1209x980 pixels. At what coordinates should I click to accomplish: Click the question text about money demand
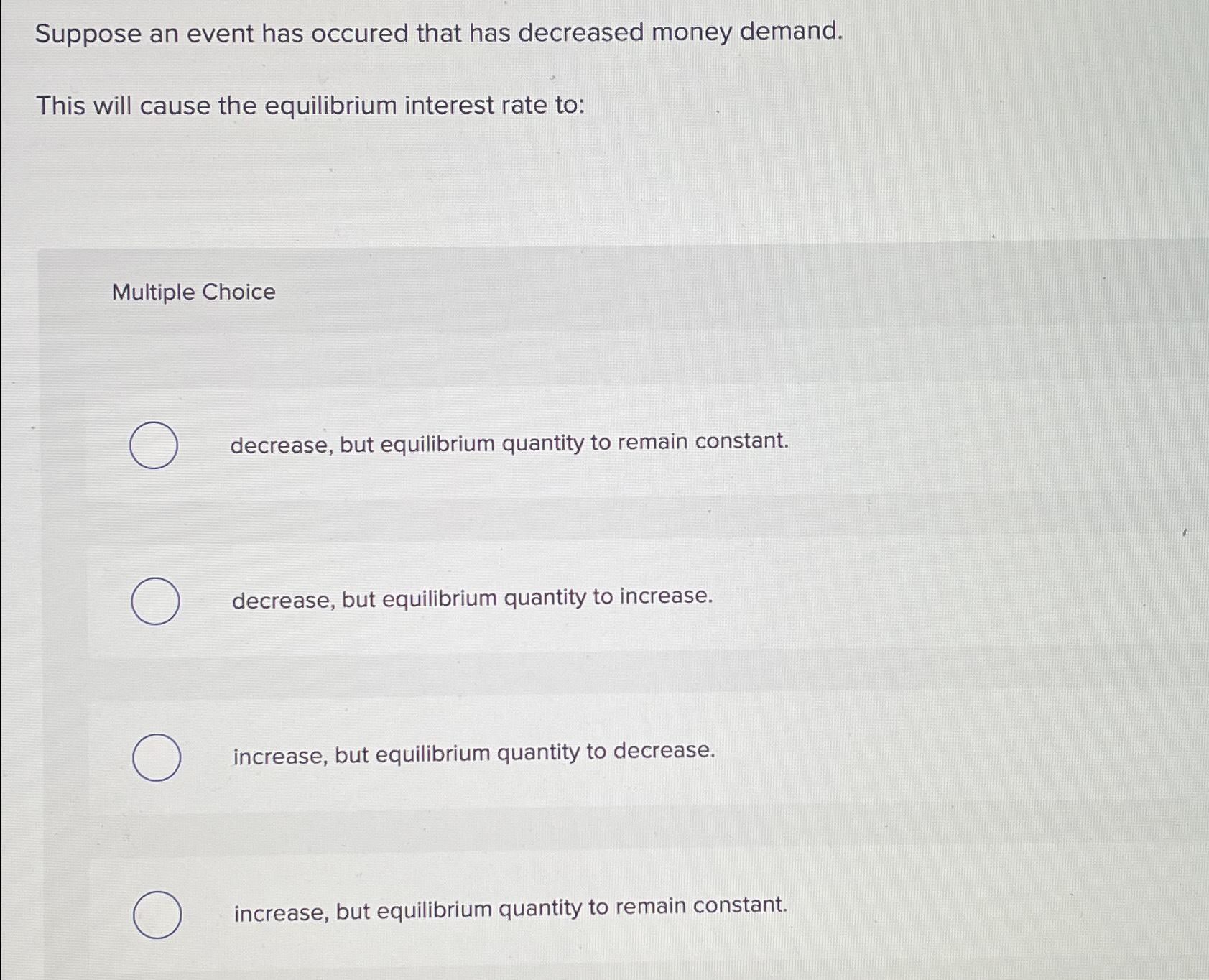(x=437, y=32)
